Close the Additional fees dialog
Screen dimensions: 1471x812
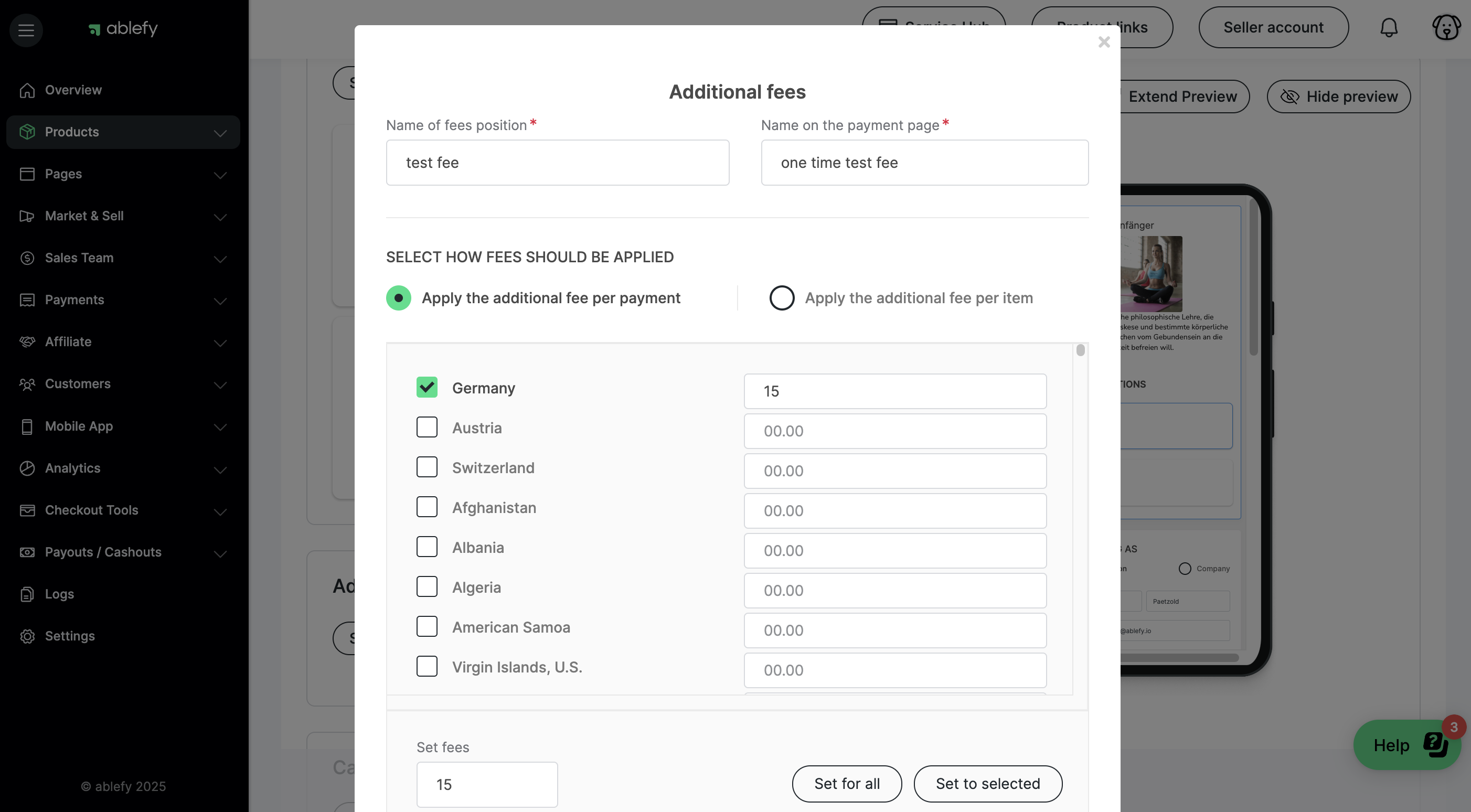pos(1104,42)
